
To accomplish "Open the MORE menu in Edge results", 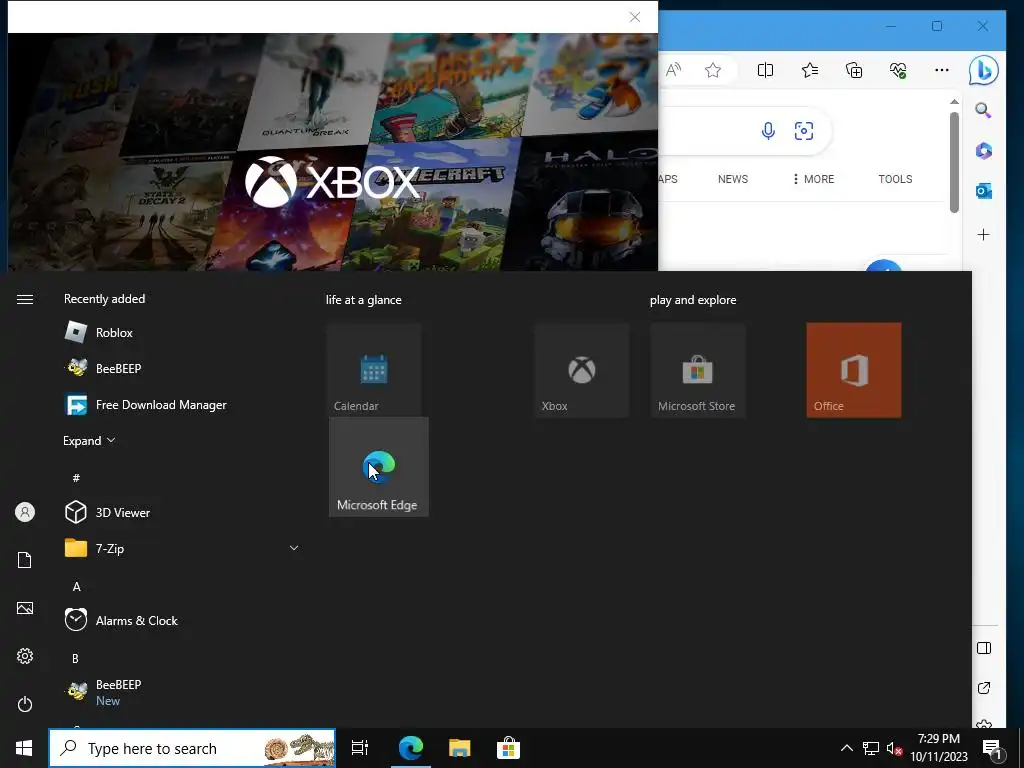I will pyautogui.click(x=813, y=179).
